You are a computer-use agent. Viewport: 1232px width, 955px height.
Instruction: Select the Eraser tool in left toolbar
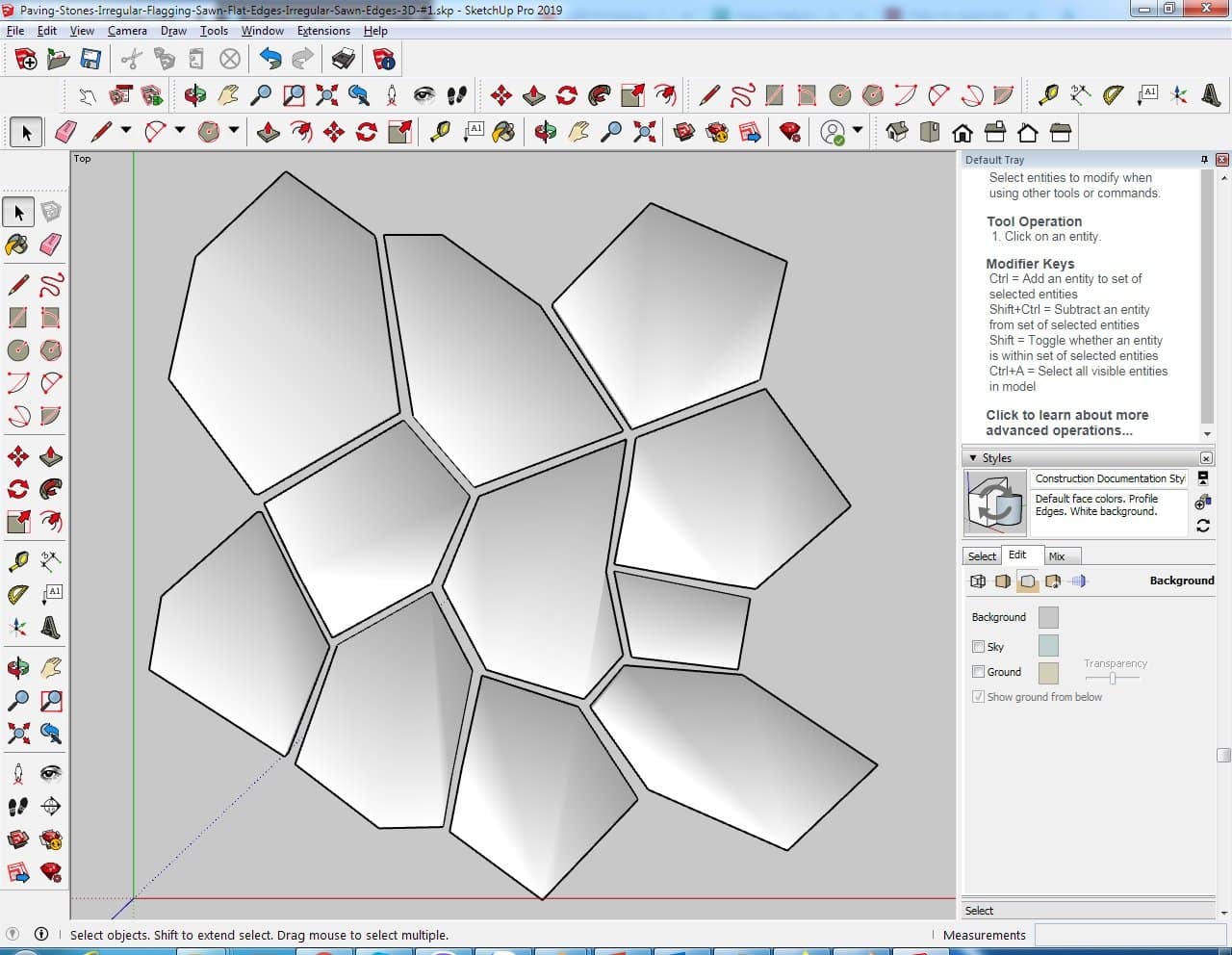coord(51,245)
